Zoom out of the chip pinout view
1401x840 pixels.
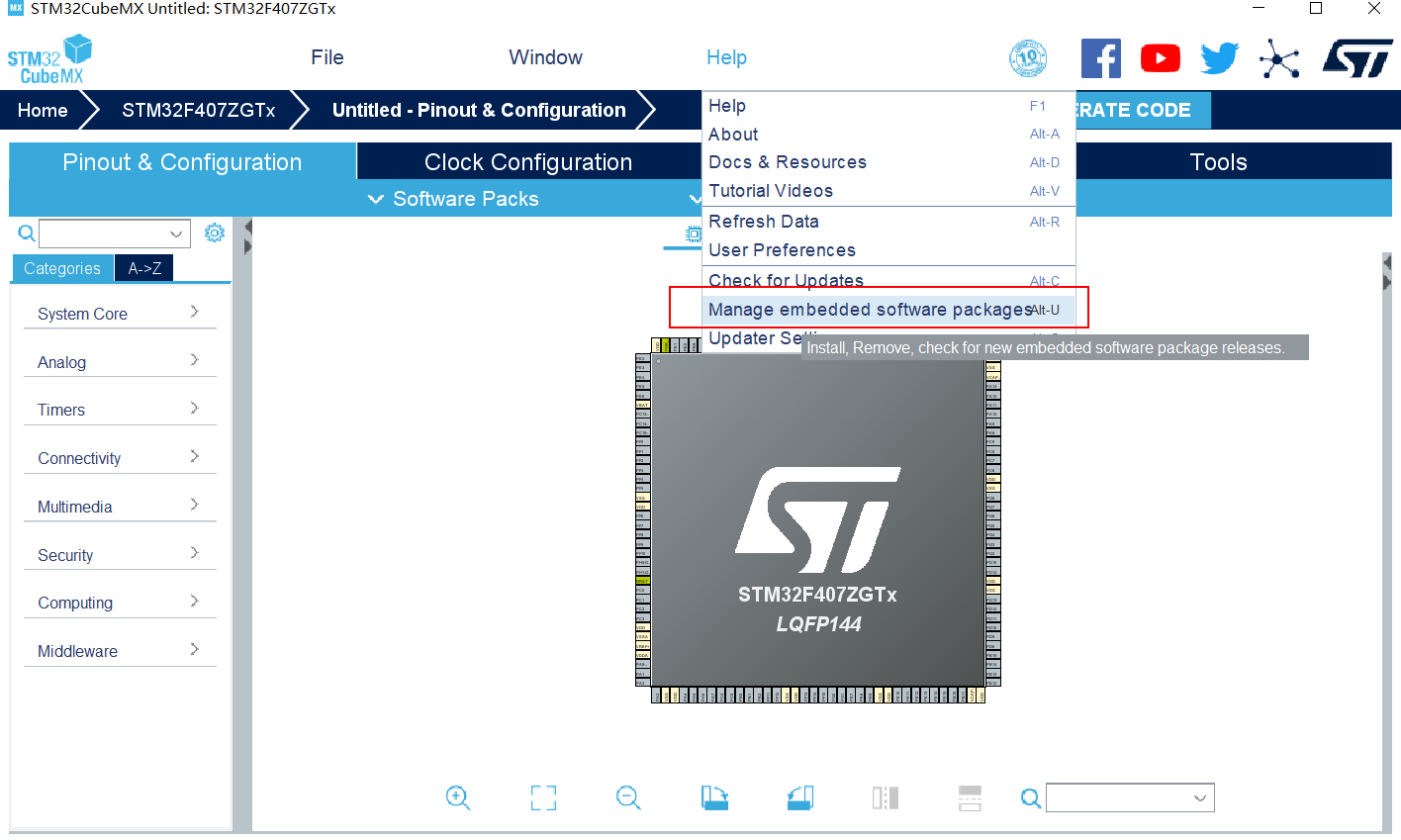coord(628,797)
